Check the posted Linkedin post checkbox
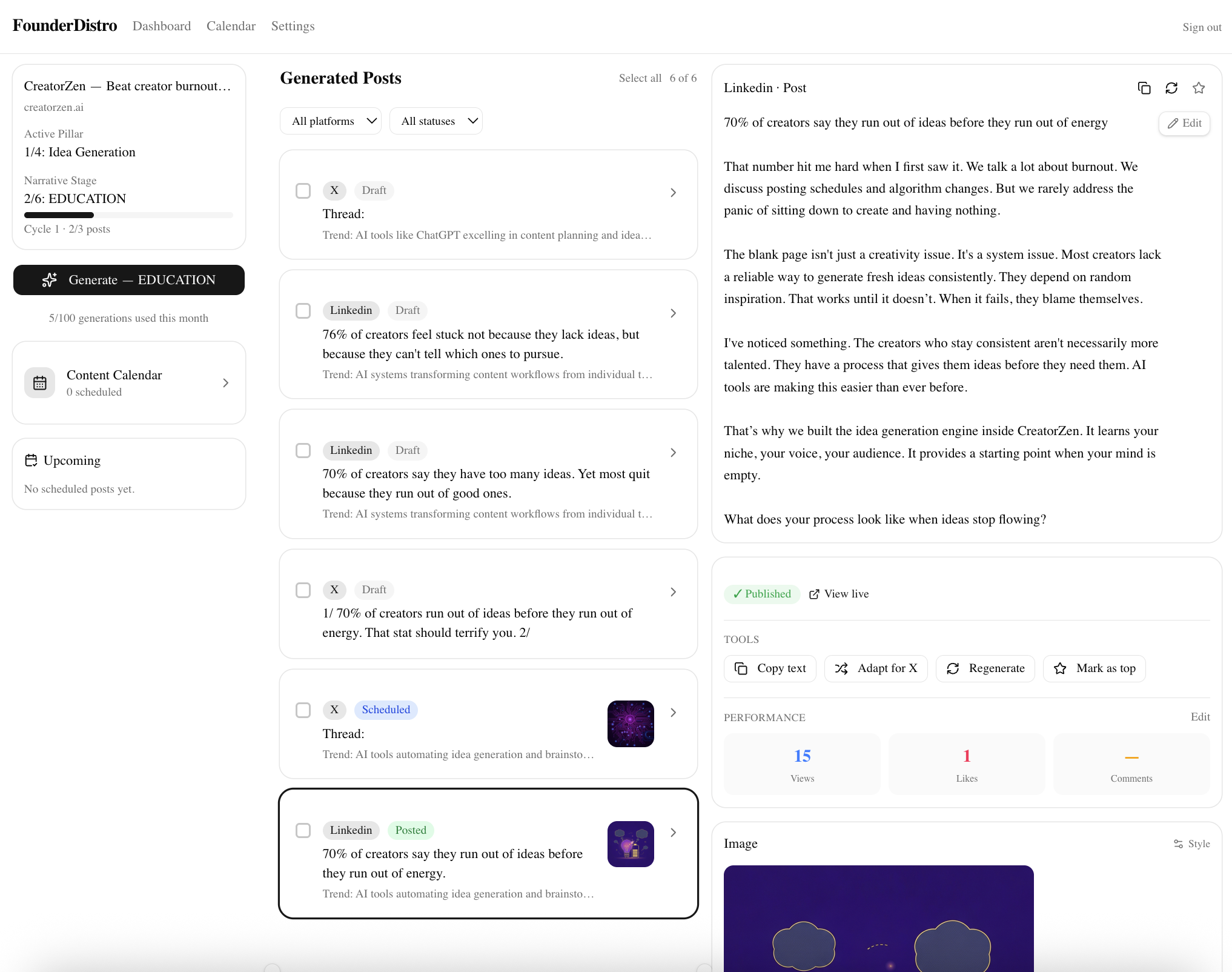This screenshot has height=972, width=1232. click(303, 831)
